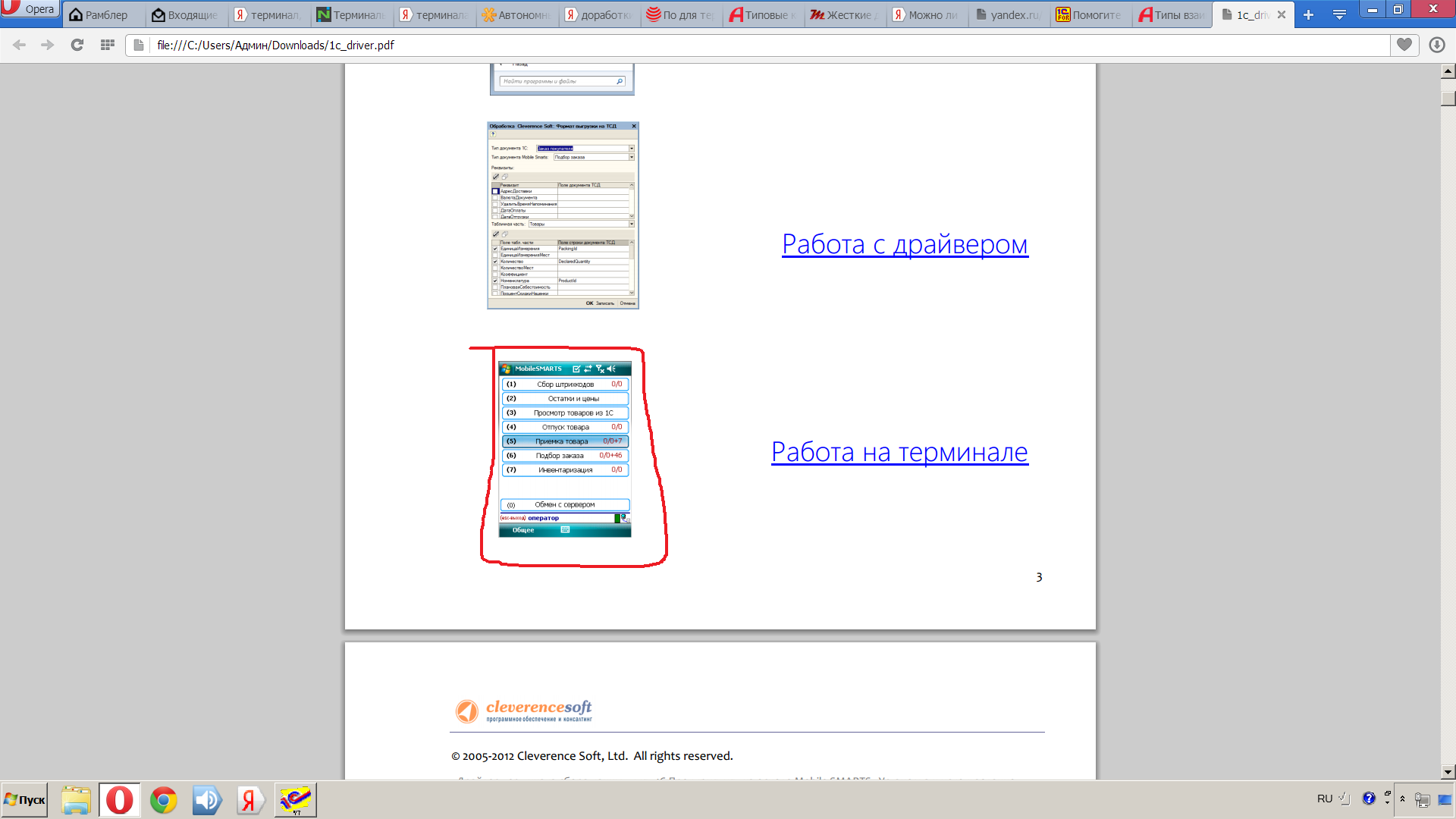Open a new tab with plus button
Screen dimensions: 1456x819
[1308, 14]
